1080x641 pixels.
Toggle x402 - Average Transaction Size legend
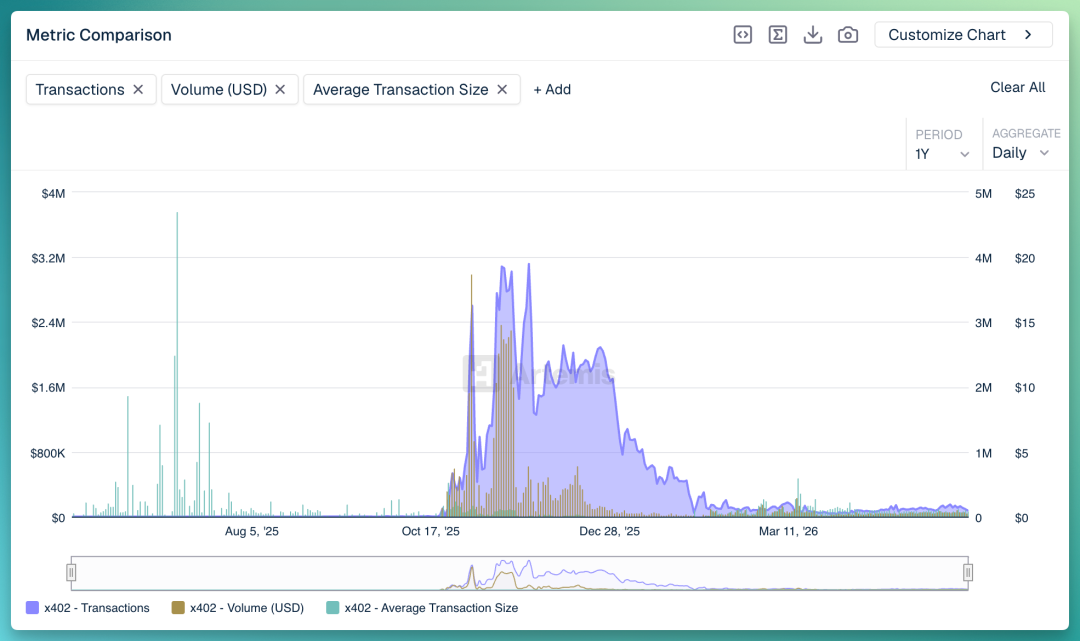coord(422,608)
